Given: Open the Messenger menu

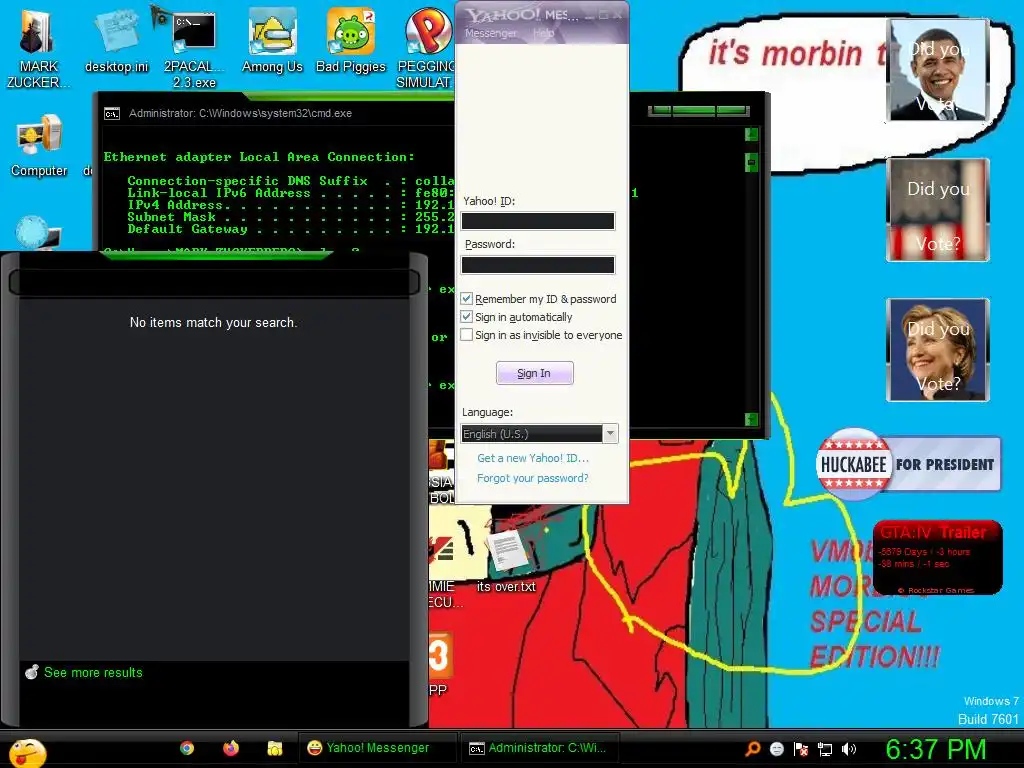Looking at the screenshot, I should [x=490, y=33].
